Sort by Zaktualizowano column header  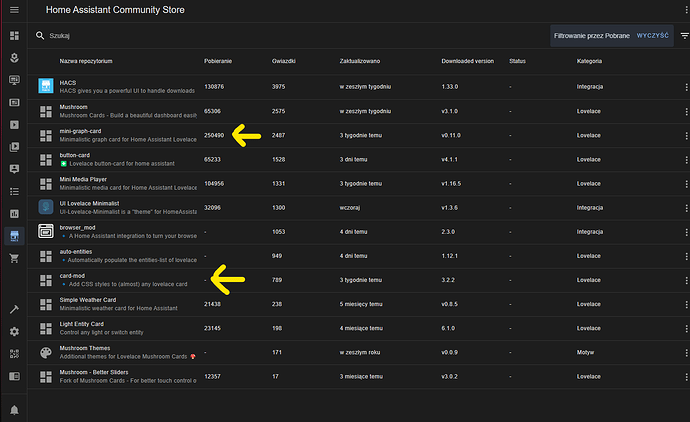[360, 61]
